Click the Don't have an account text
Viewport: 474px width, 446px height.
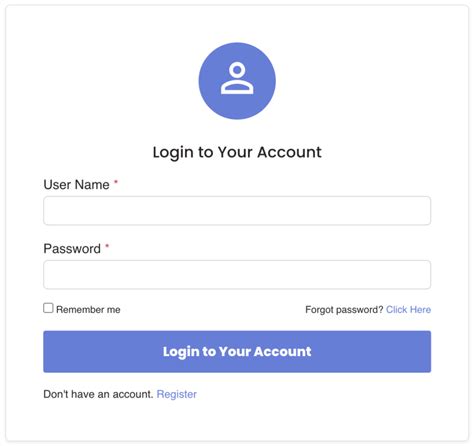[x=98, y=394]
